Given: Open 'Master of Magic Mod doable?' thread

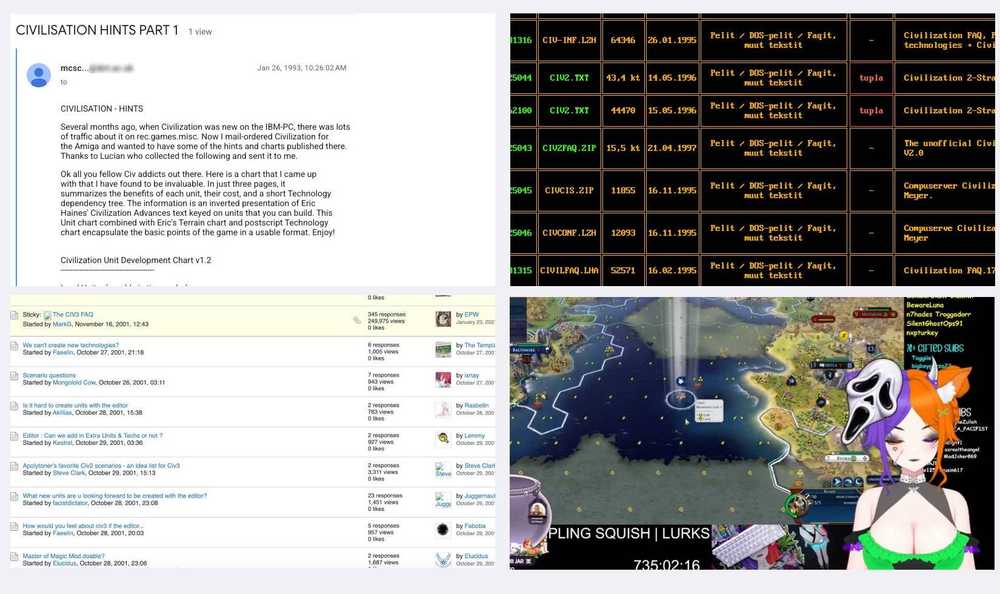Looking at the screenshot, I should [64, 556].
